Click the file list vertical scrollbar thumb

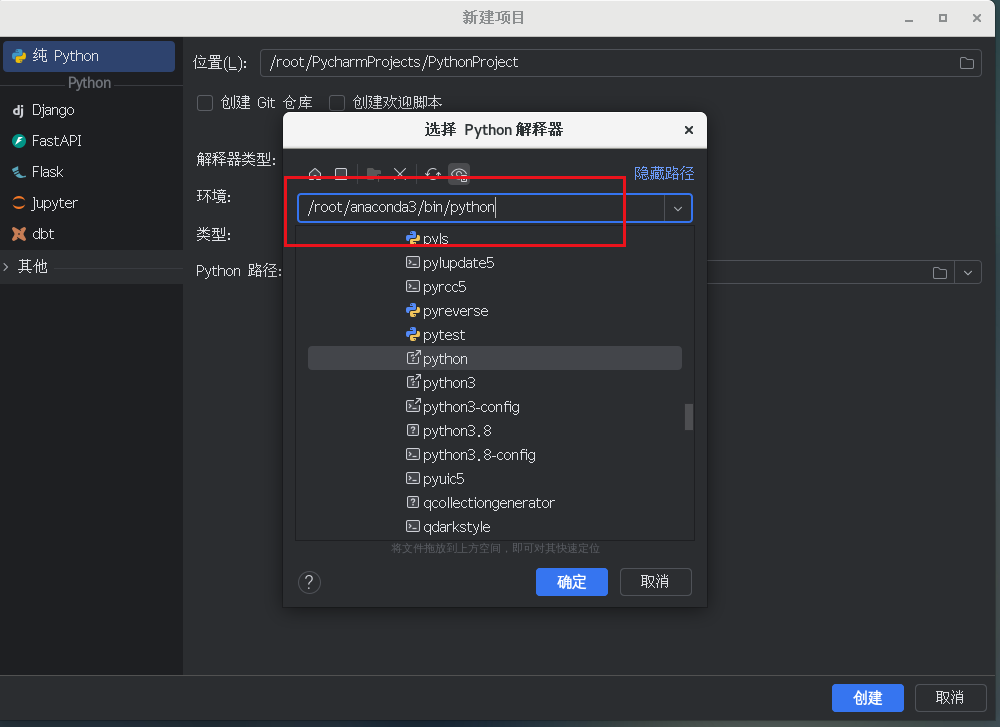pos(689,417)
